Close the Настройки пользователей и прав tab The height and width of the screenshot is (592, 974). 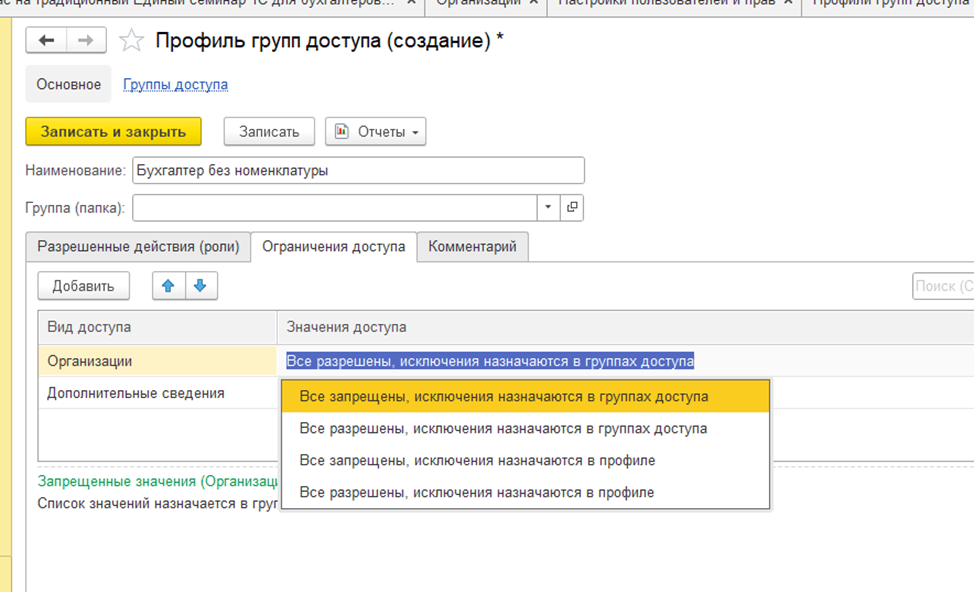[x=788, y=3]
